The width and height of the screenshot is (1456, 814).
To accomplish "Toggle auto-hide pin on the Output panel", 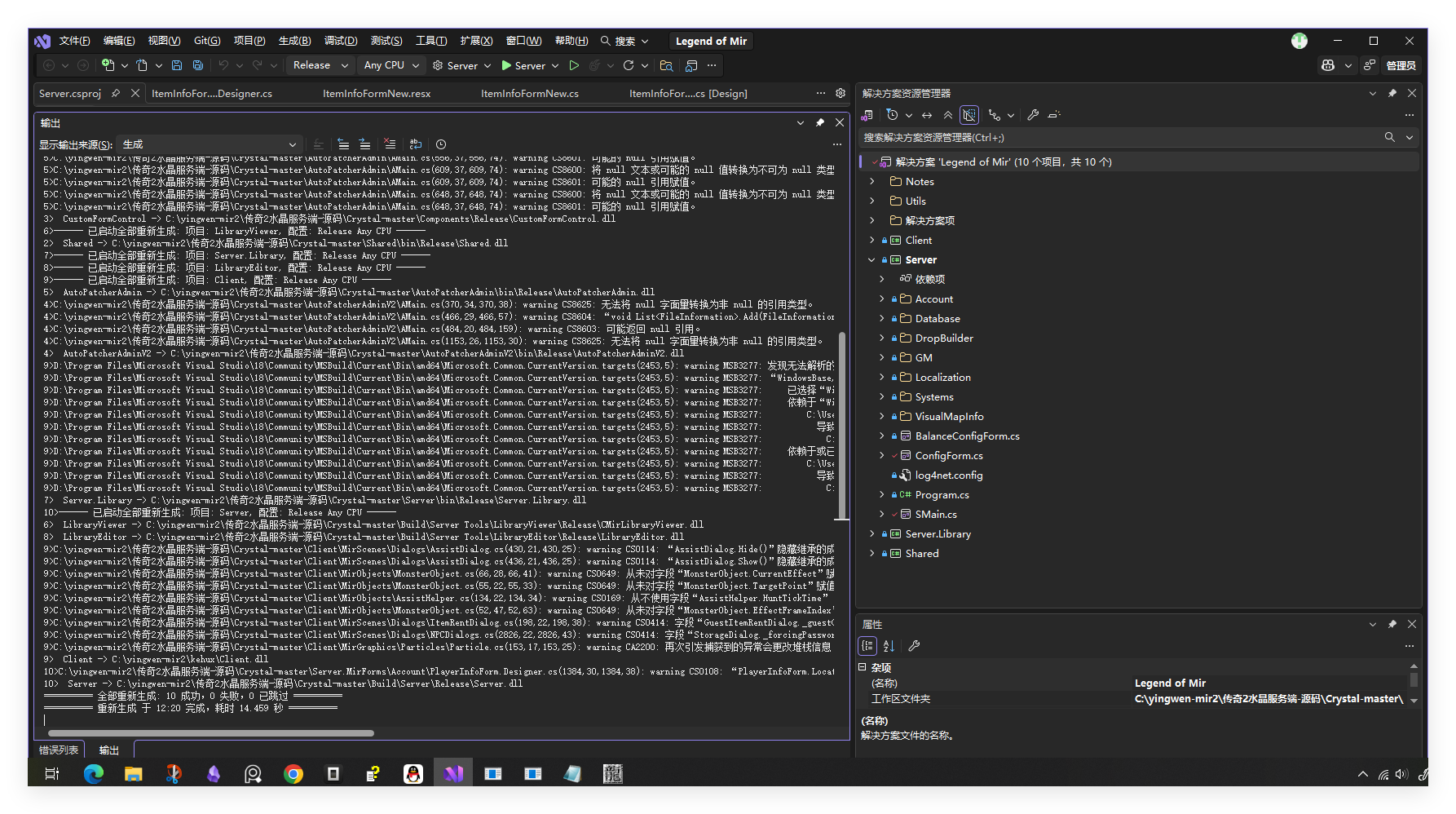I will (x=820, y=122).
